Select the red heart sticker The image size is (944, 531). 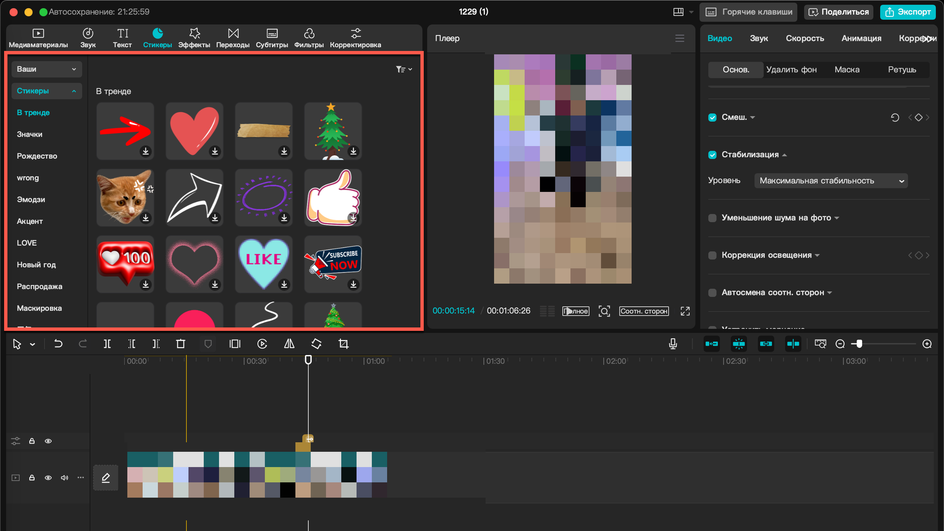click(194, 131)
